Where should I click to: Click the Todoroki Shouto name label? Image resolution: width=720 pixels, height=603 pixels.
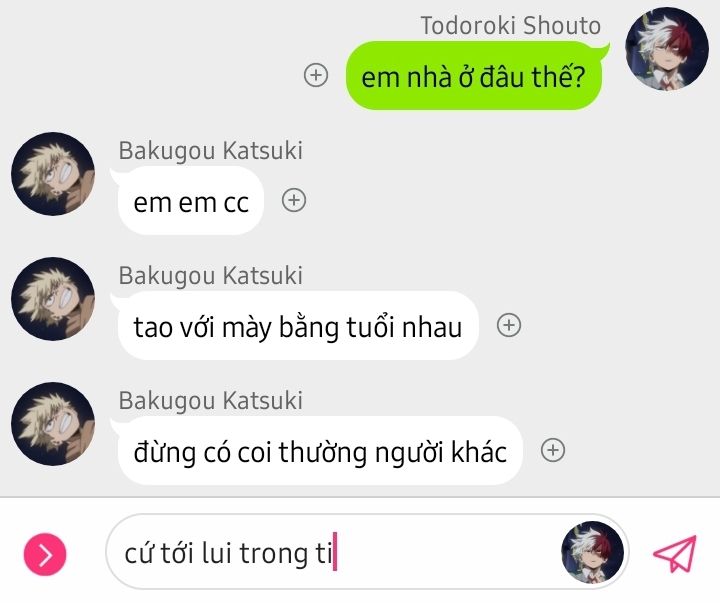[511, 25]
